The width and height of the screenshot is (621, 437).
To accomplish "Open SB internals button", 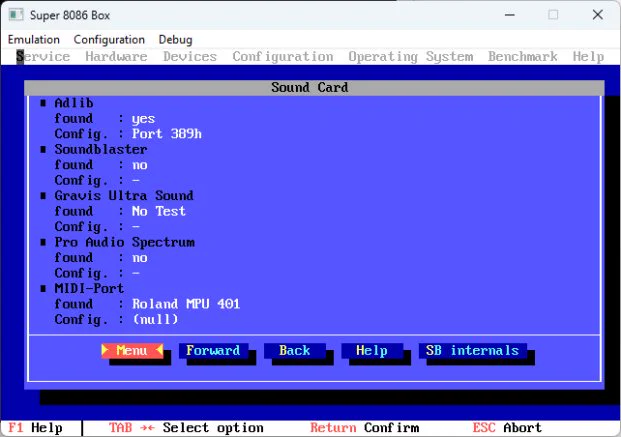I will click(472, 350).
